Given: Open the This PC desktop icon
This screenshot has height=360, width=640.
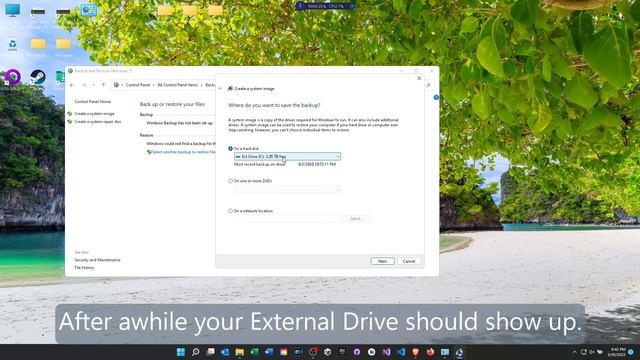Looking at the screenshot, I should tap(13, 10).
